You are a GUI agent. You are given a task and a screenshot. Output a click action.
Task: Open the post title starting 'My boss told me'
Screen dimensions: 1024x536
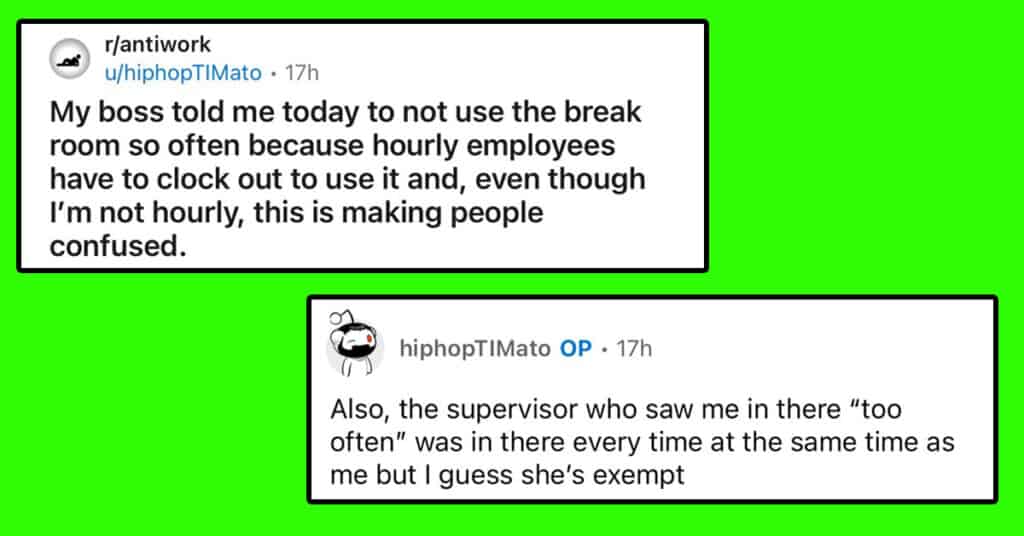click(x=347, y=179)
